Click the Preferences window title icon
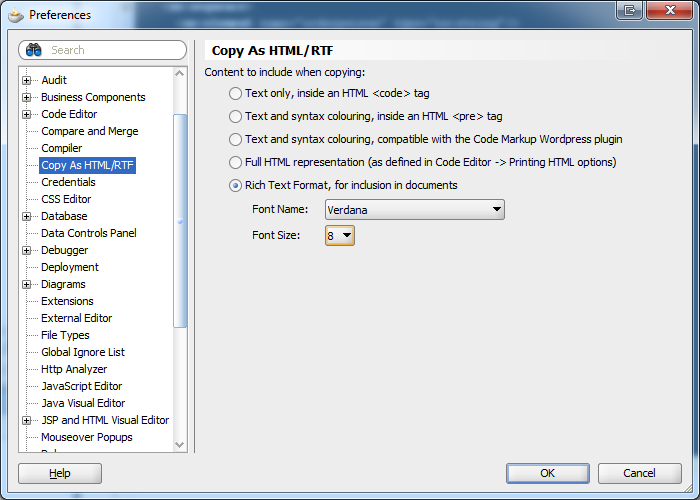Viewport: 700px width, 500px height. point(16,15)
